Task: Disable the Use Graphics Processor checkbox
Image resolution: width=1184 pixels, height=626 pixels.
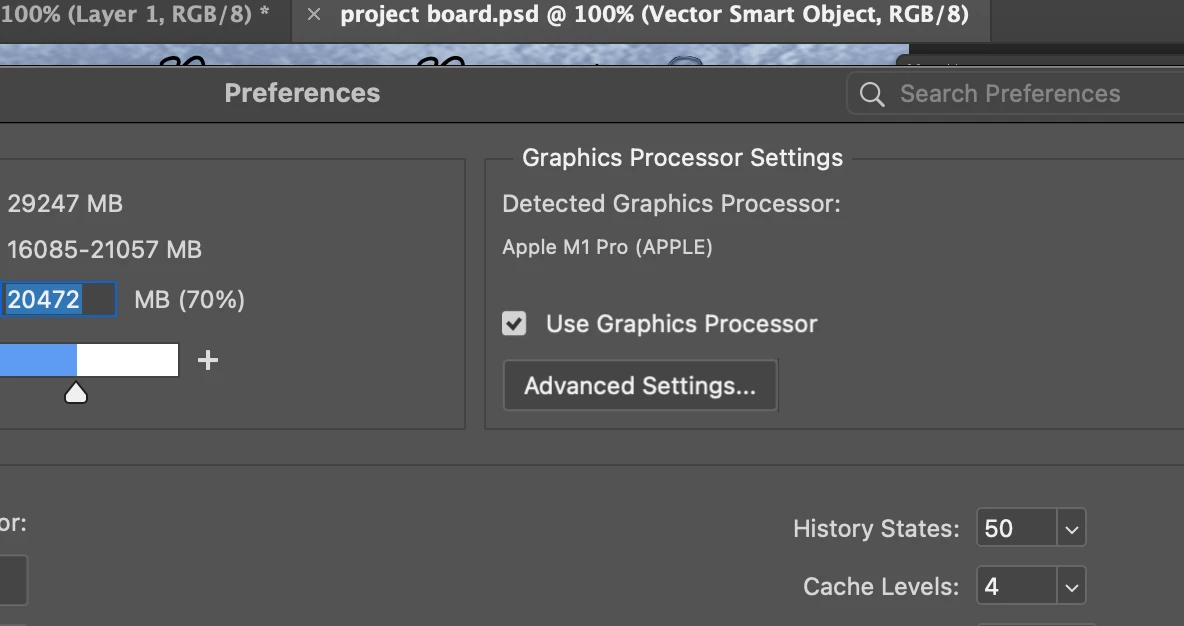Action: 514,323
